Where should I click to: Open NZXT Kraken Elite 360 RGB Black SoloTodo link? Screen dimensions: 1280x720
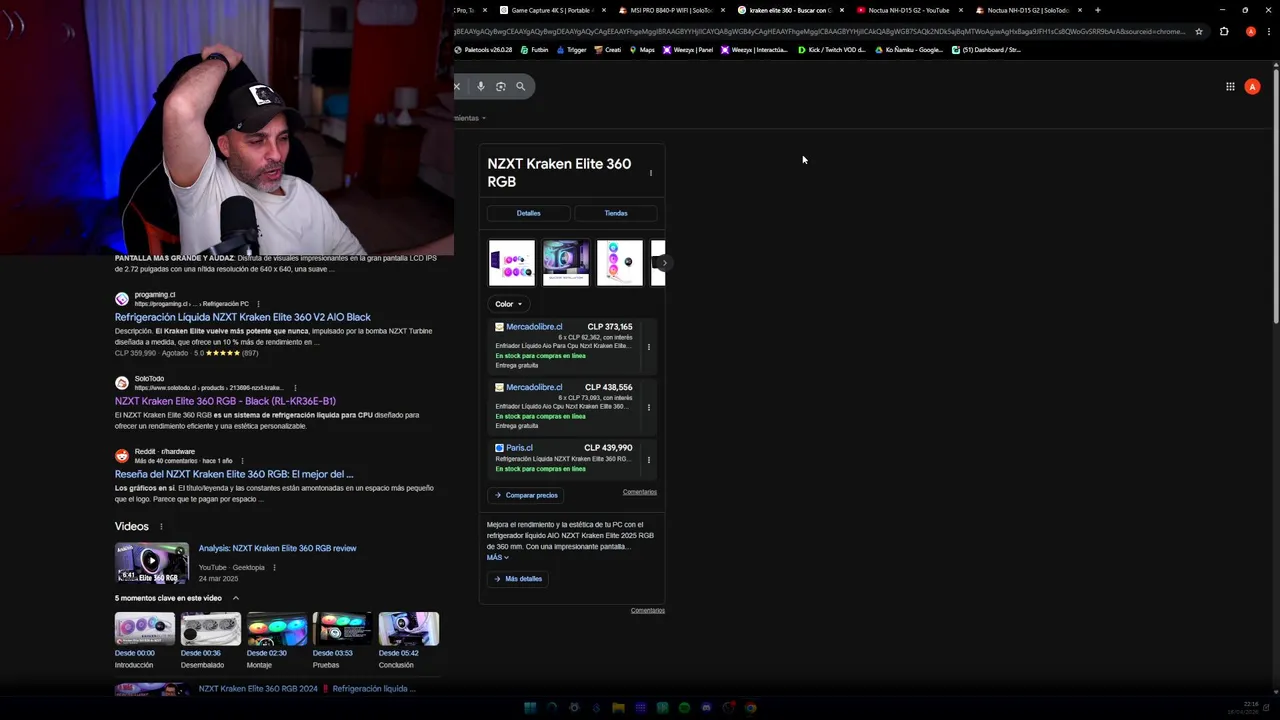[225, 401]
